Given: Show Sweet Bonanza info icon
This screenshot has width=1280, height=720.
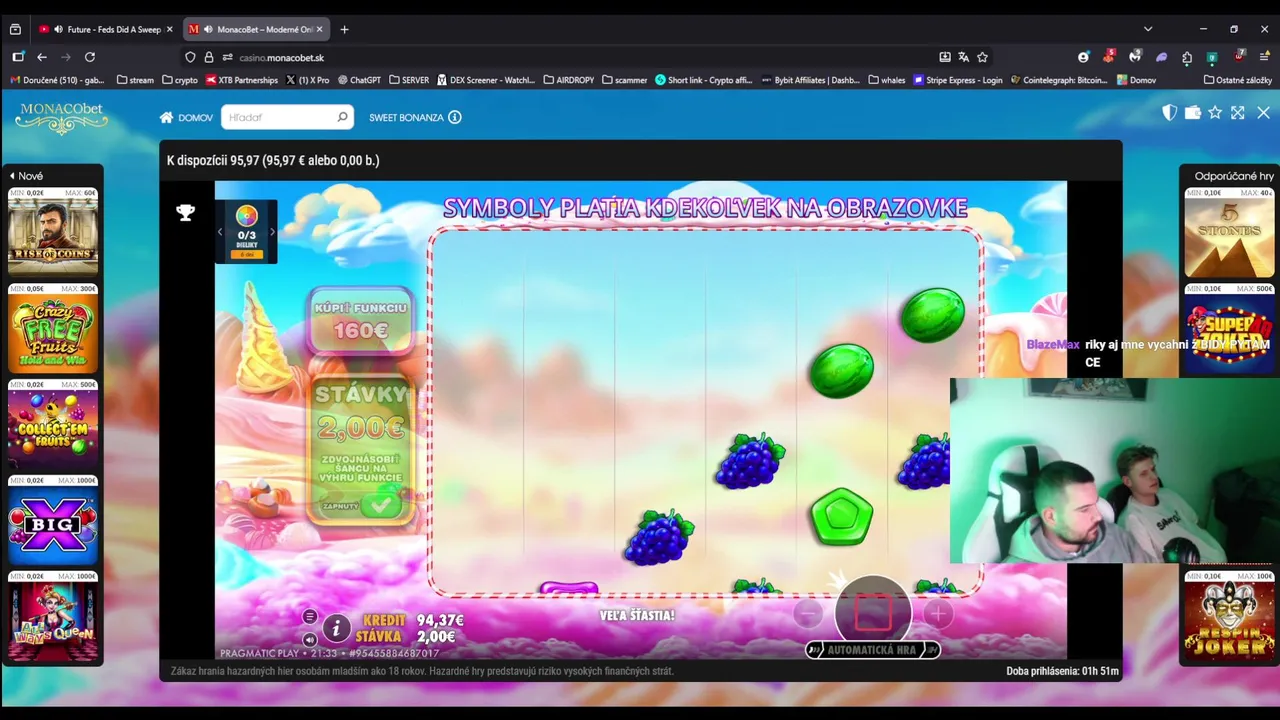Looking at the screenshot, I should [x=455, y=117].
